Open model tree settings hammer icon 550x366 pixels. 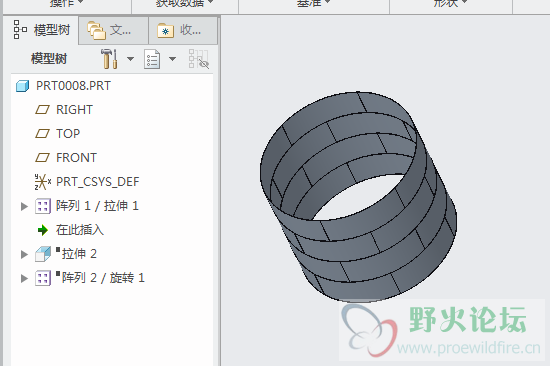pyautogui.click(x=109, y=59)
